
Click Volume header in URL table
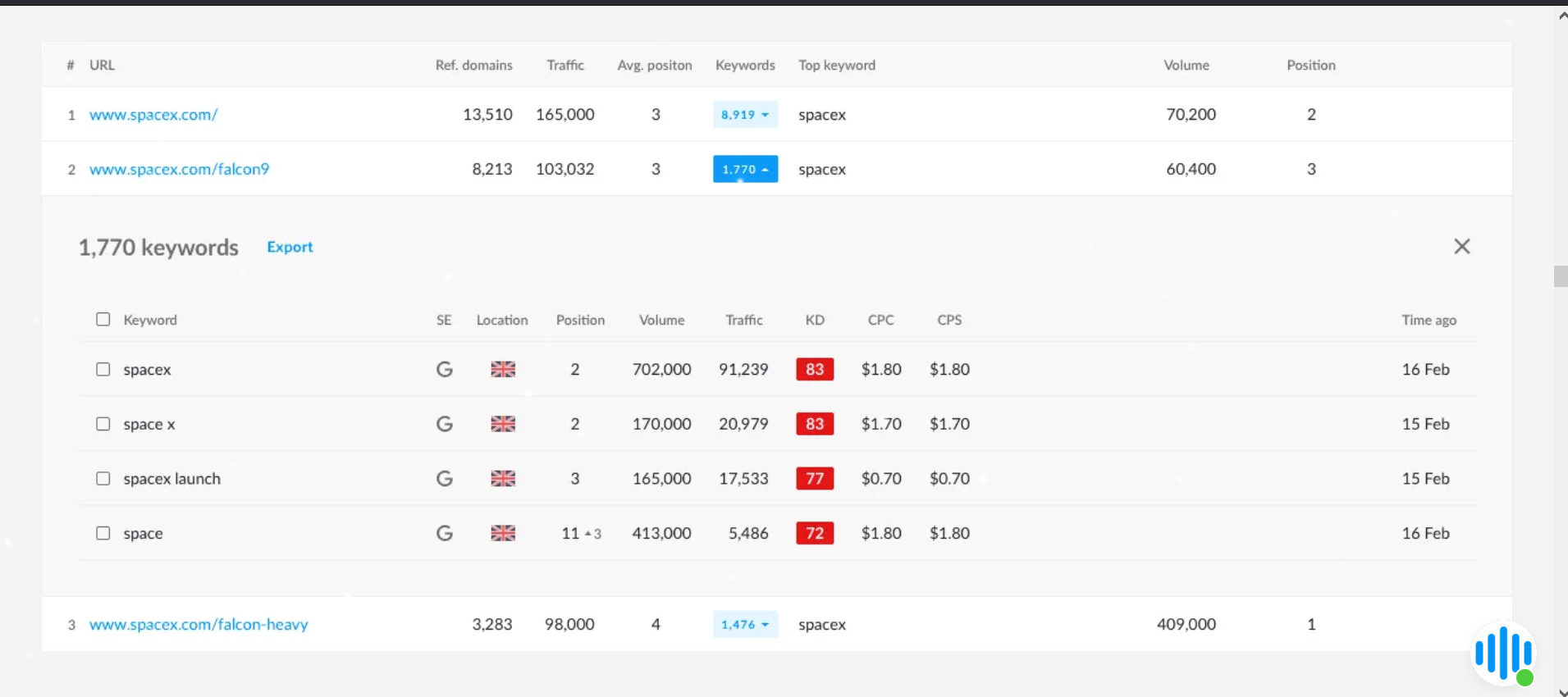tap(1186, 65)
